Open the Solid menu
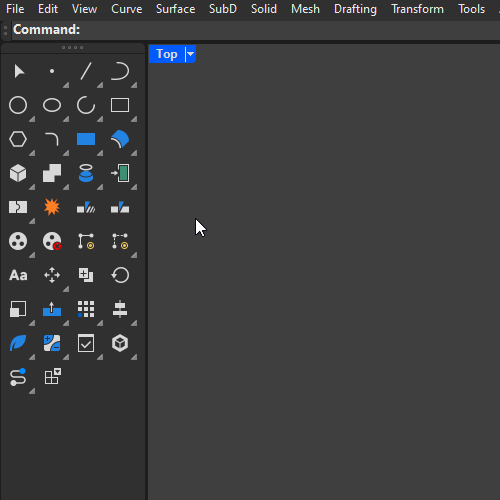 pos(264,9)
